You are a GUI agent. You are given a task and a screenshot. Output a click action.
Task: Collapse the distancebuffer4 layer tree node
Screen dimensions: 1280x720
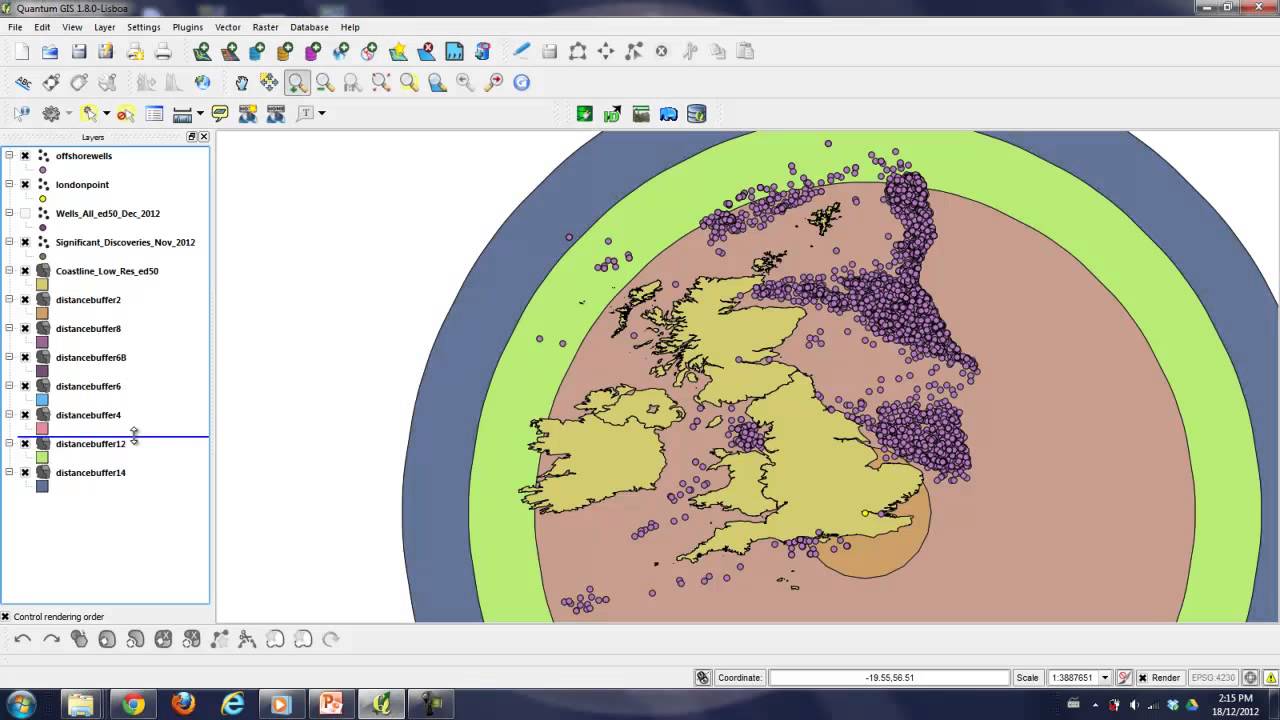pyautogui.click(x=9, y=415)
